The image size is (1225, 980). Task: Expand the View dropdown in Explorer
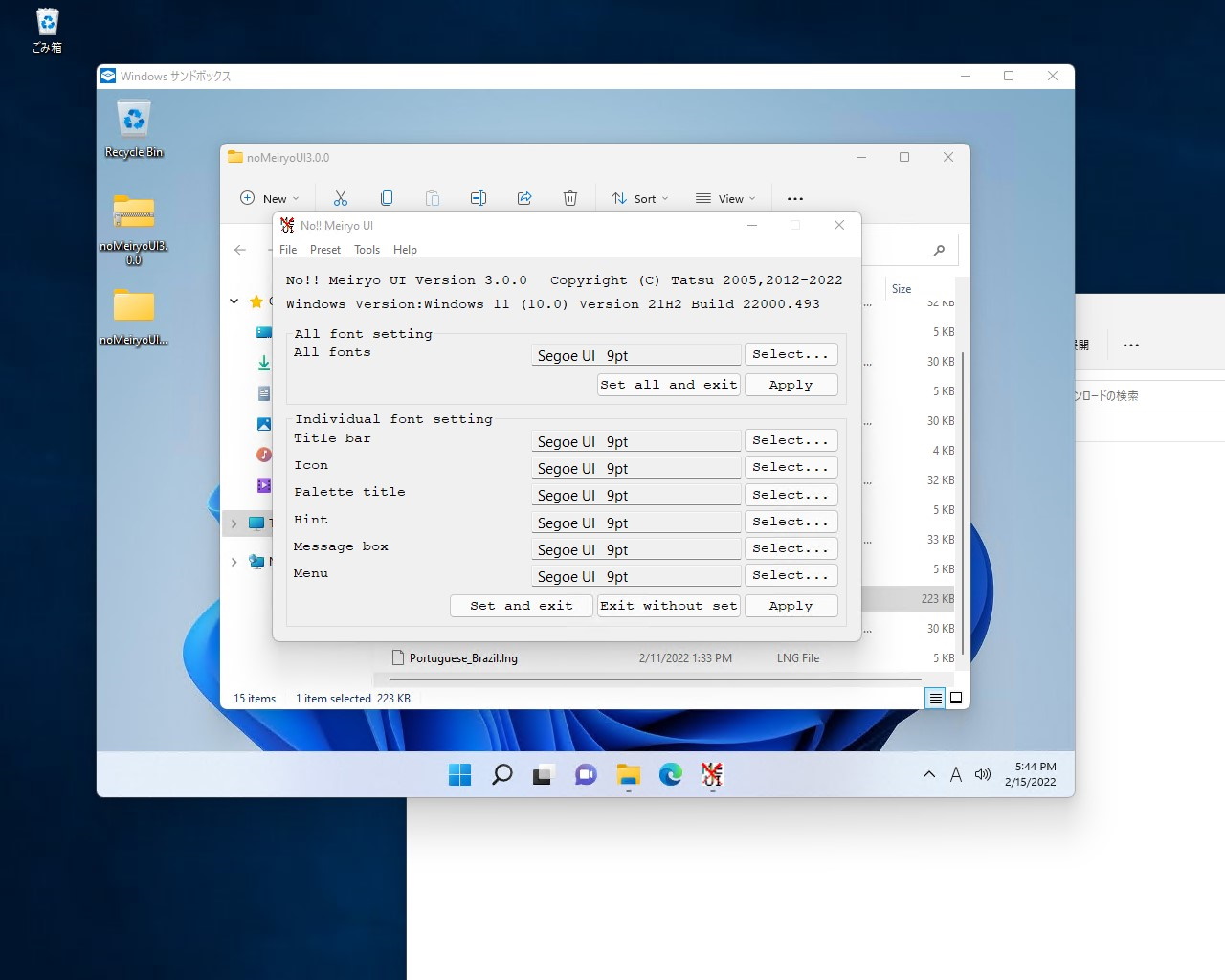pos(724,198)
